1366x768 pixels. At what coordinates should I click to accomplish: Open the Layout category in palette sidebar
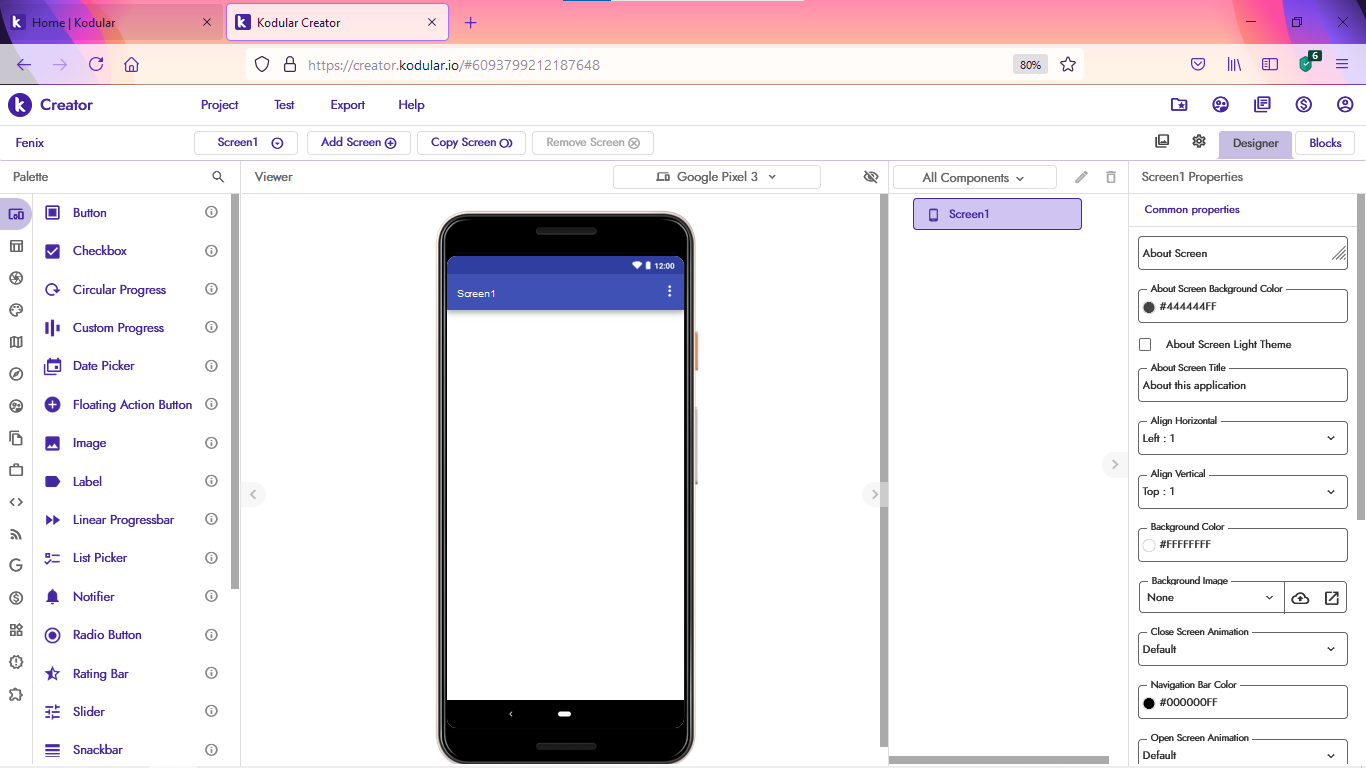click(16, 246)
